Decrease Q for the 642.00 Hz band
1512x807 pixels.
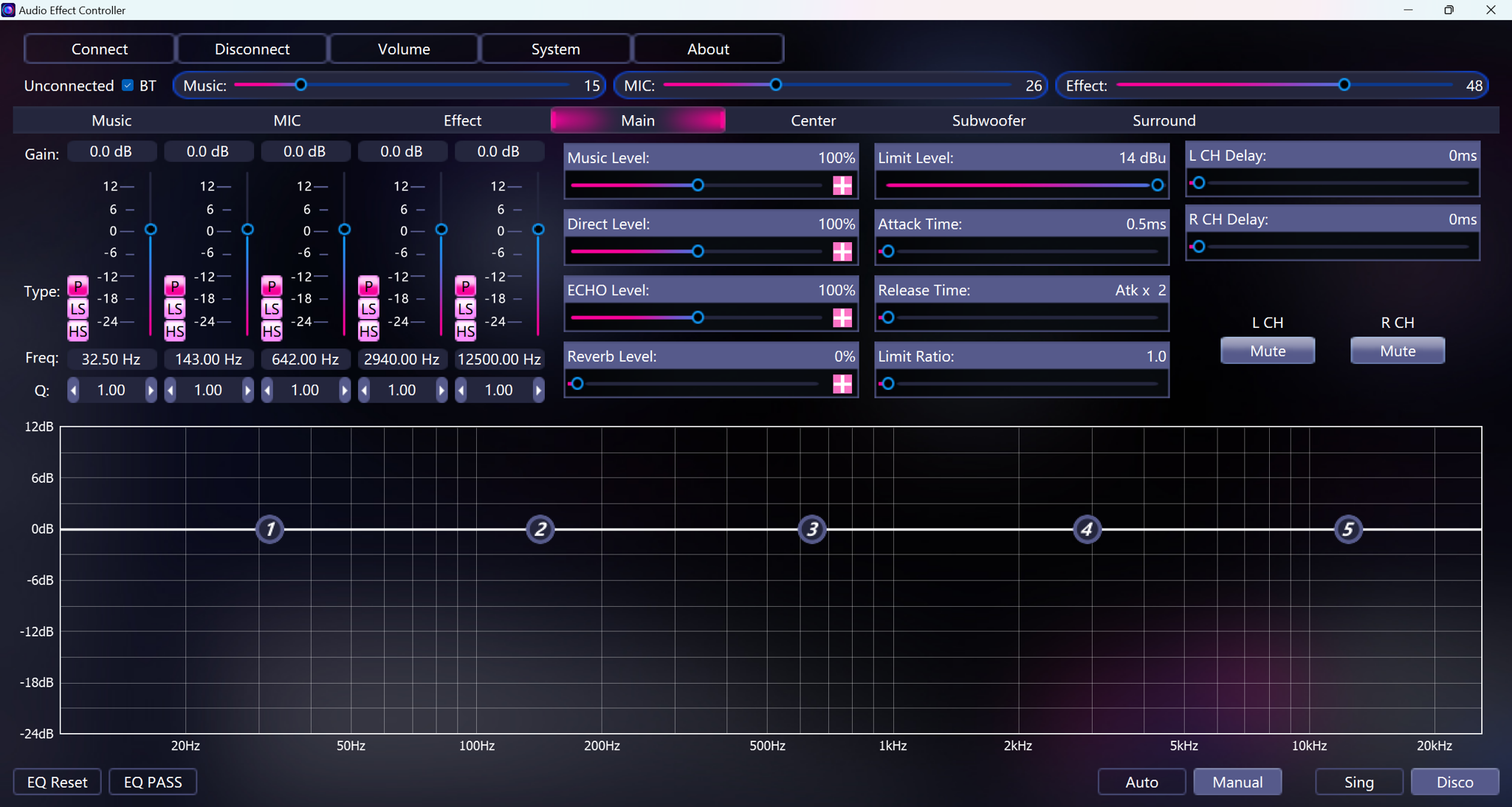click(267, 390)
